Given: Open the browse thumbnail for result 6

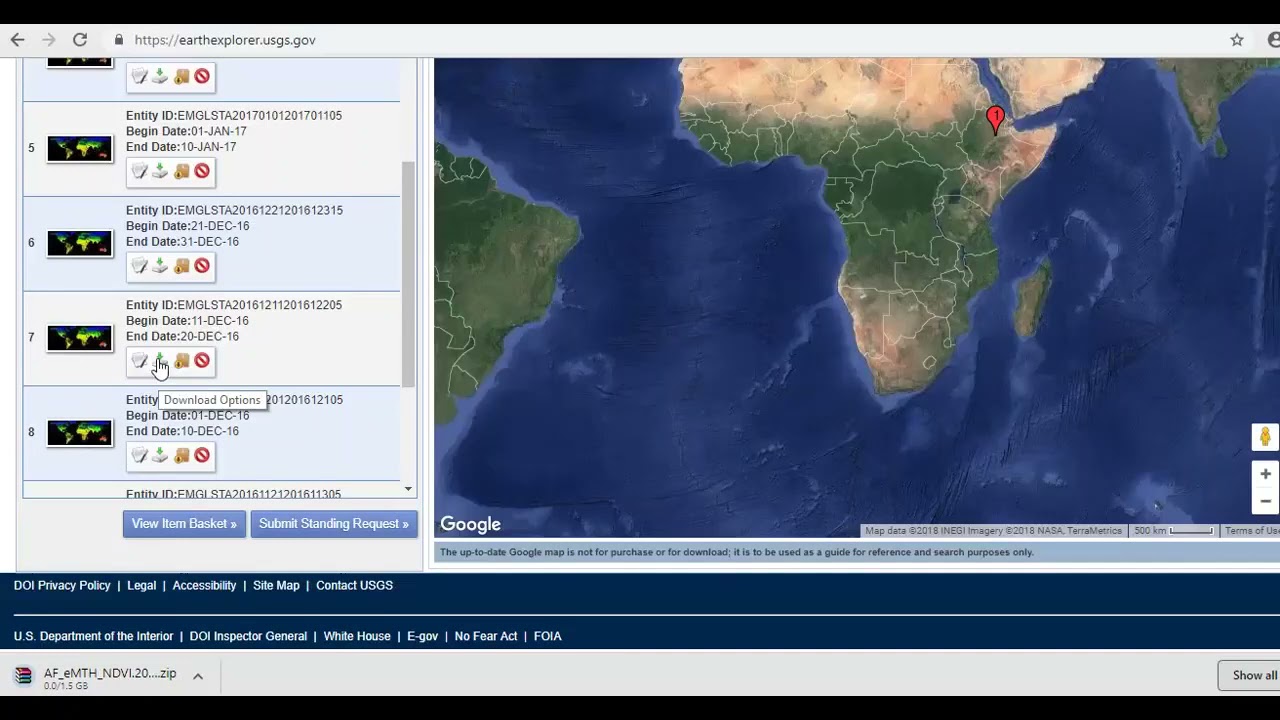Looking at the screenshot, I should coord(80,243).
